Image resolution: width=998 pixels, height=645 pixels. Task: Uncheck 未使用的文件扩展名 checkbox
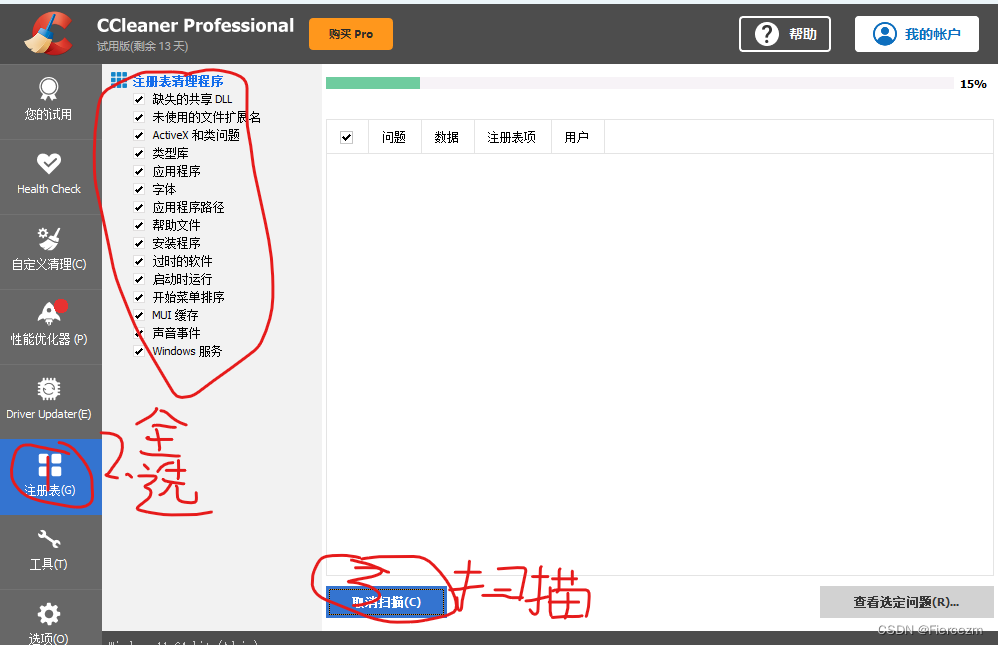point(139,117)
